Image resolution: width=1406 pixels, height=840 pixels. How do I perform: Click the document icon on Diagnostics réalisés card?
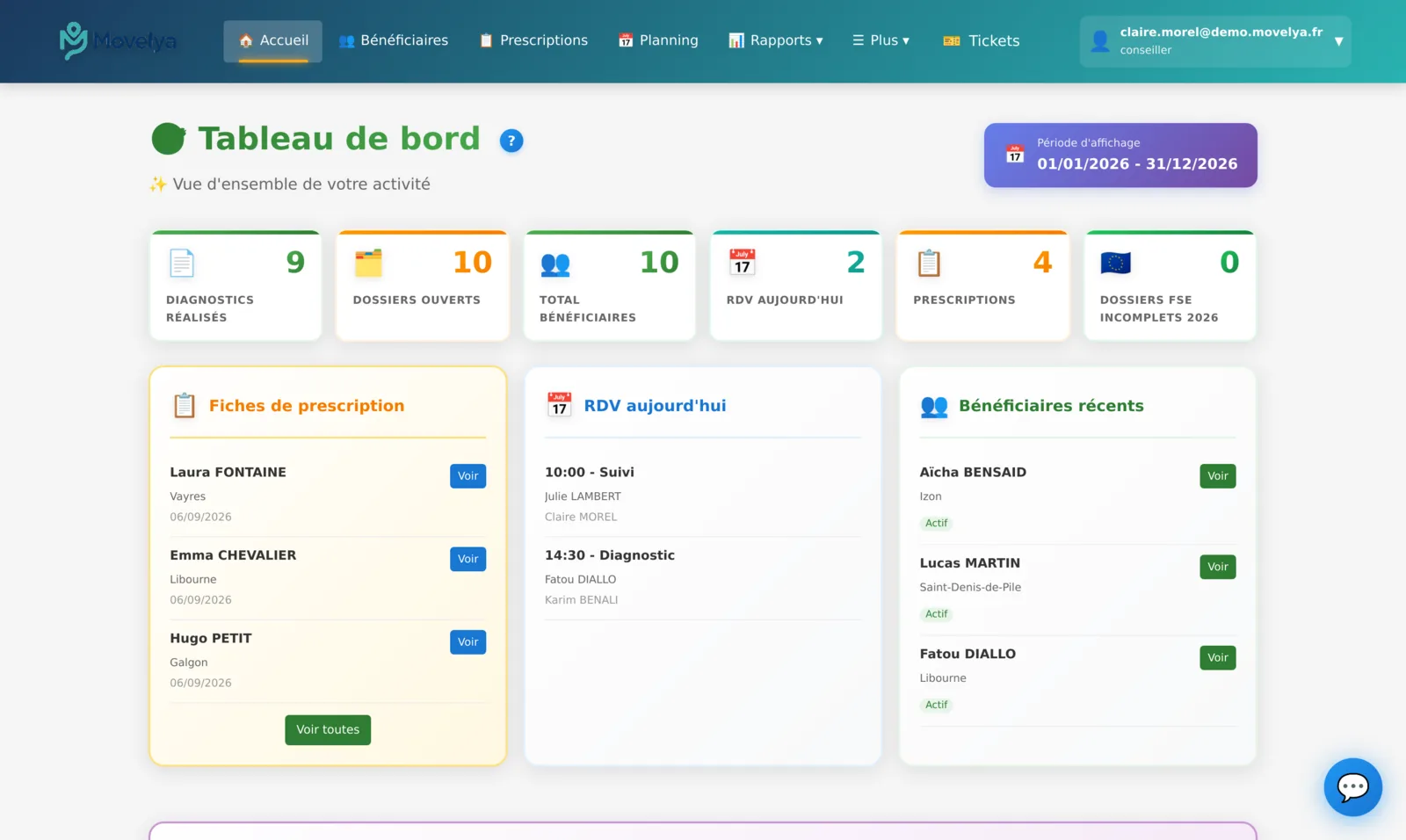pos(182,263)
